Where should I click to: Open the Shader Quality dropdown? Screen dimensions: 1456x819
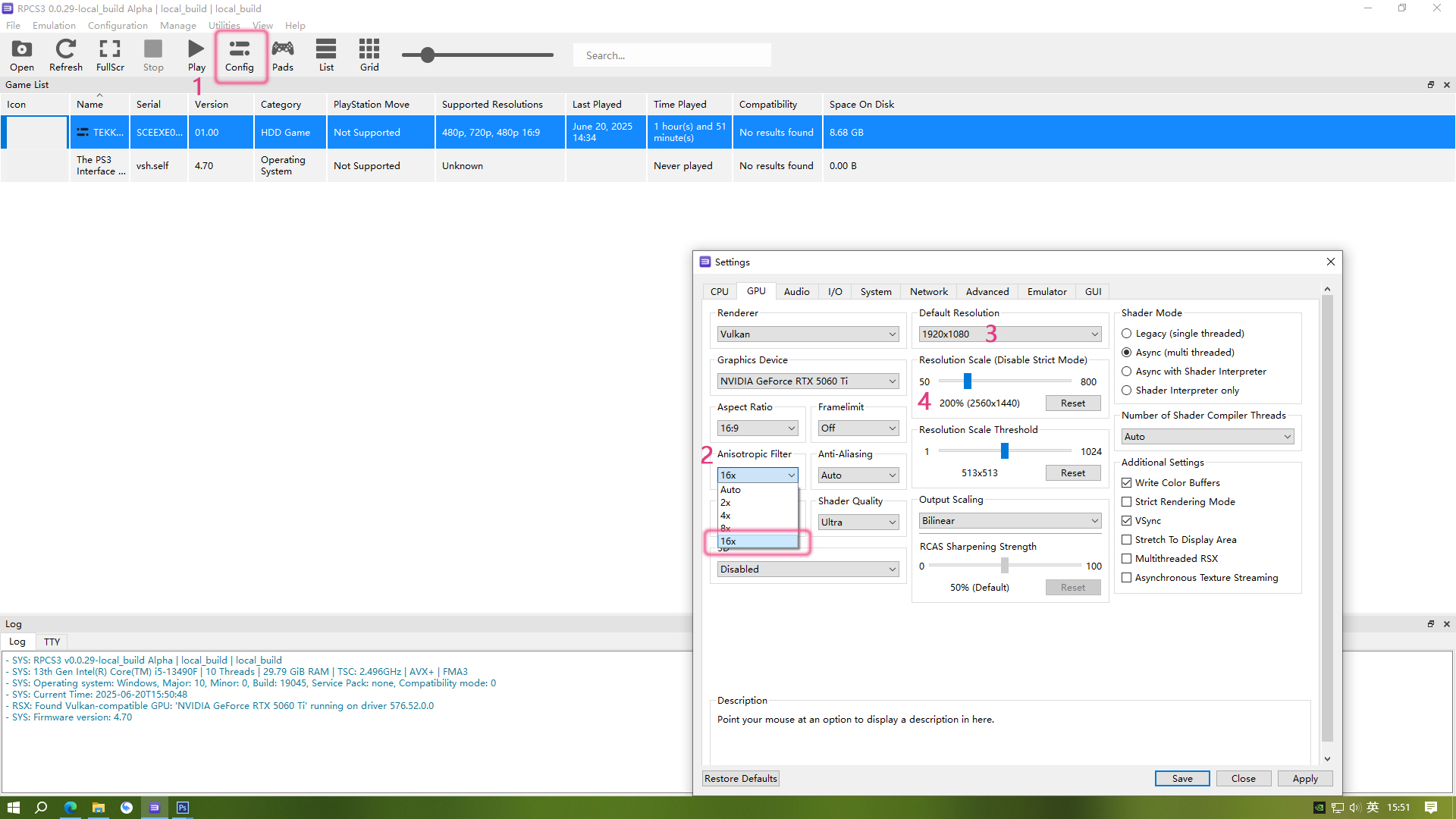pos(858,522)
